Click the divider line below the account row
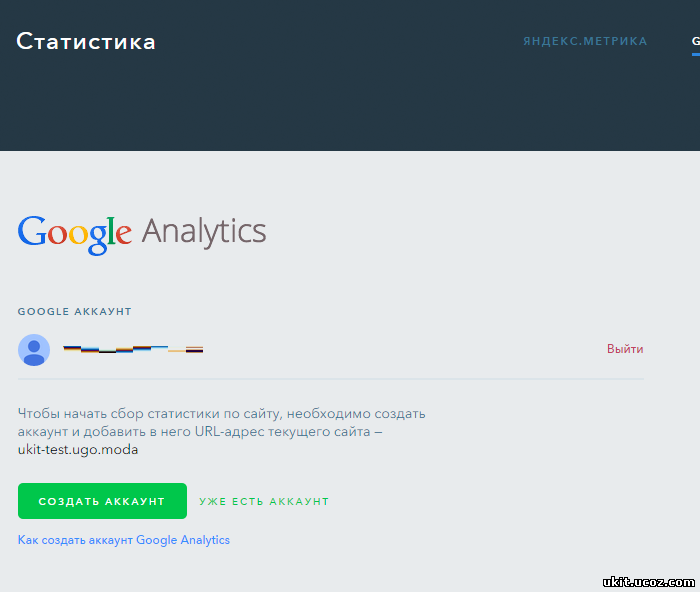700x592 pixels. point(331,379)
